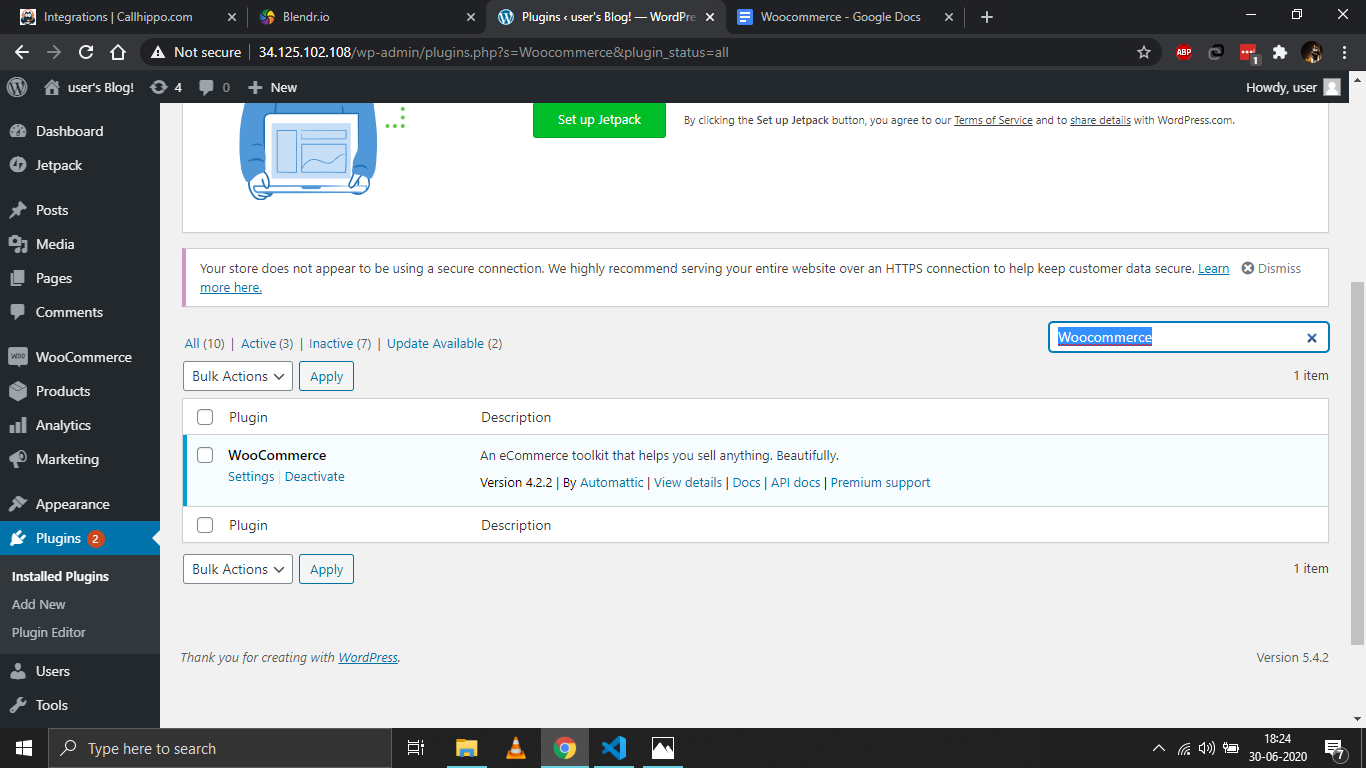Click browser back arrow
Screen dimensions: 1366x768
[x=22, y=52]
